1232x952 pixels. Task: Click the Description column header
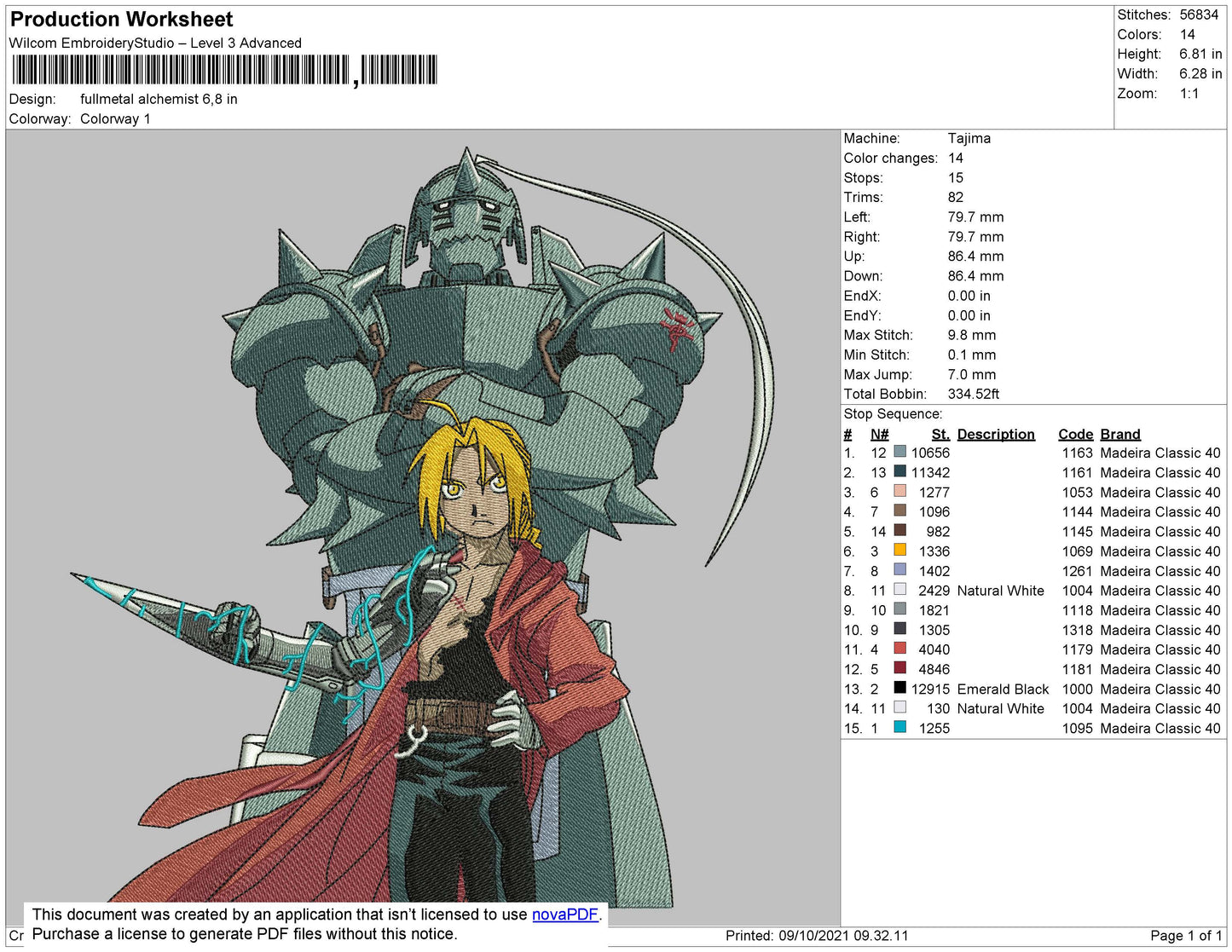pos(995,434)
